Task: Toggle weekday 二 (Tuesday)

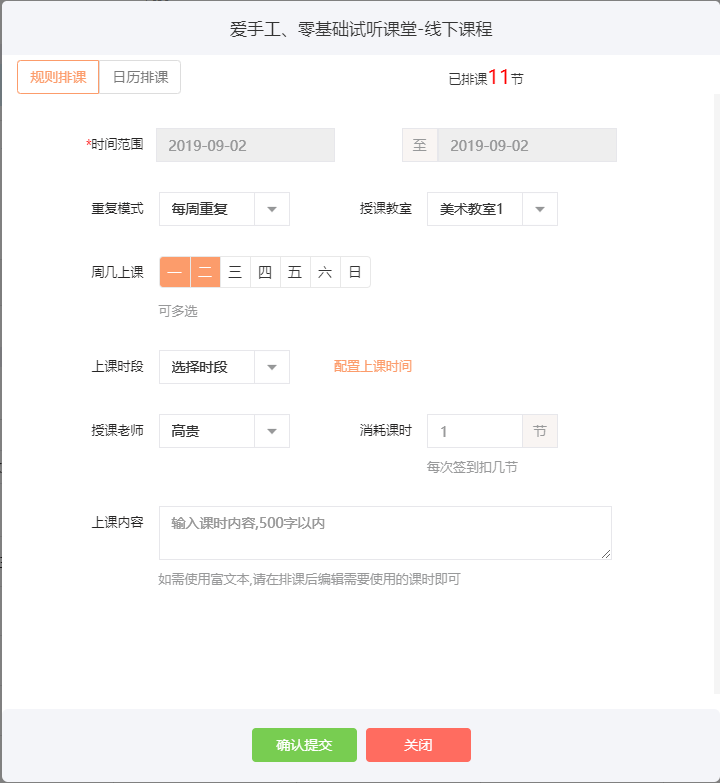Action: (x=205, y=272)
